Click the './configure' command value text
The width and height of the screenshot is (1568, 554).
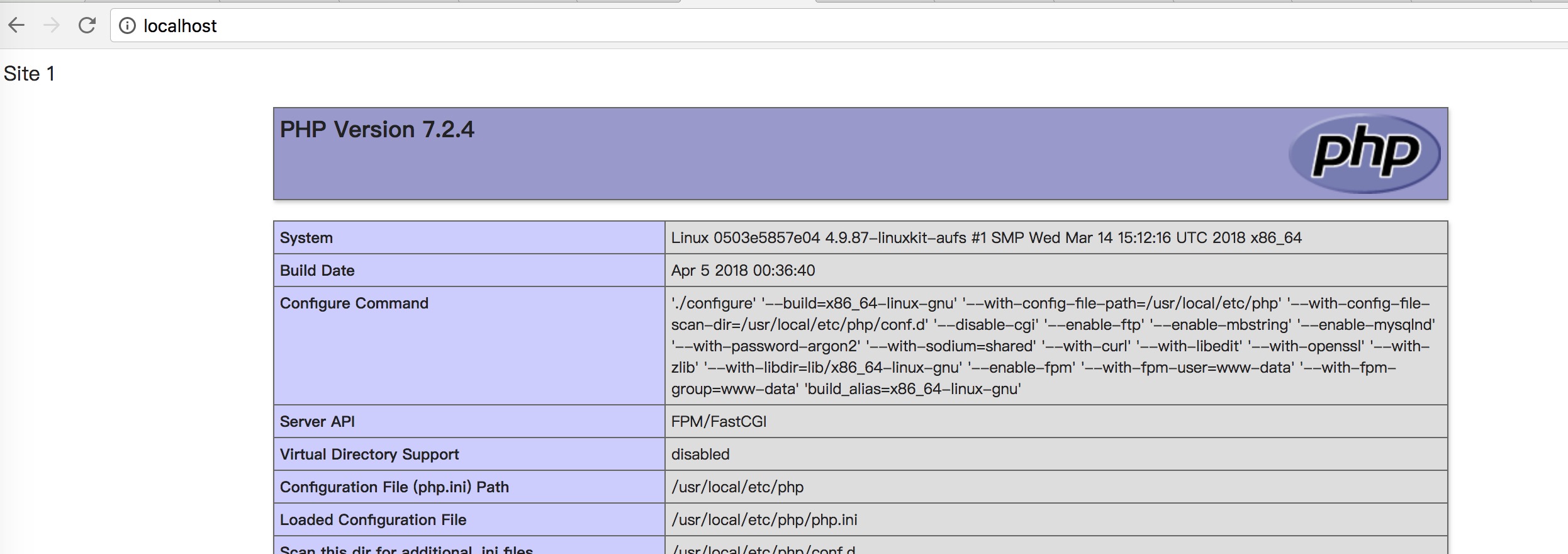tap(1053, 346)
